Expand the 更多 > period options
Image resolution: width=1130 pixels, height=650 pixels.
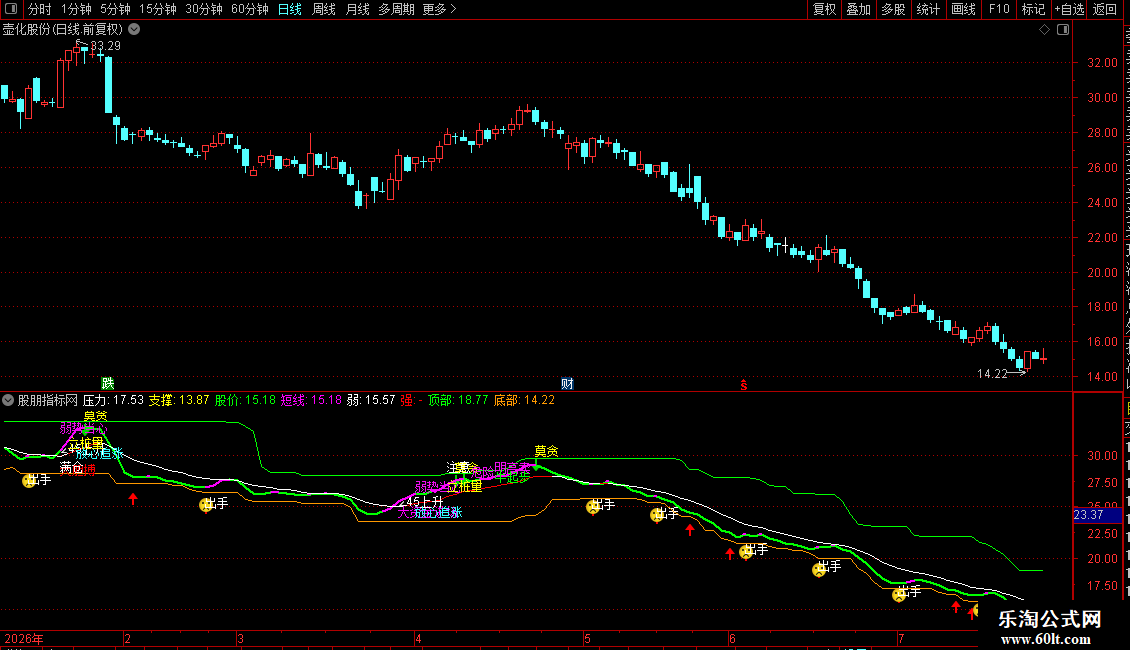click(440, 9)
